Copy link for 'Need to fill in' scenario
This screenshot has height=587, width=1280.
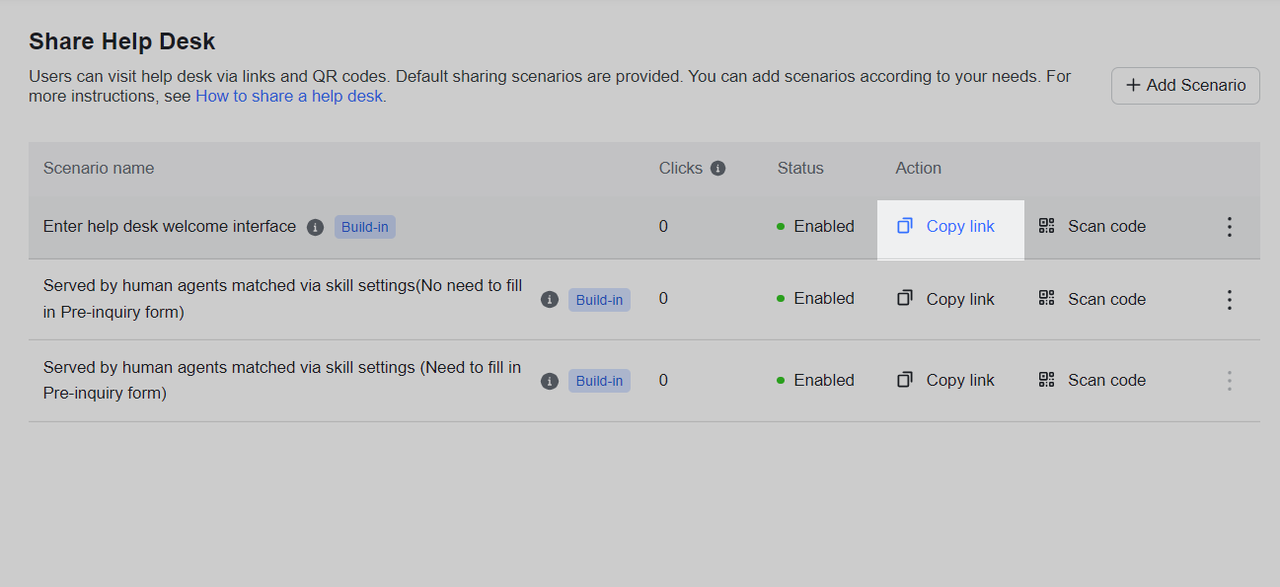point(946,380)
